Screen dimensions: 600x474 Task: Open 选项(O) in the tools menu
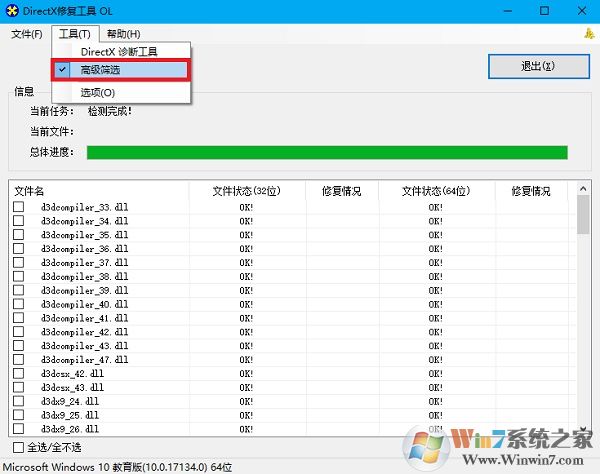[97, 92]
